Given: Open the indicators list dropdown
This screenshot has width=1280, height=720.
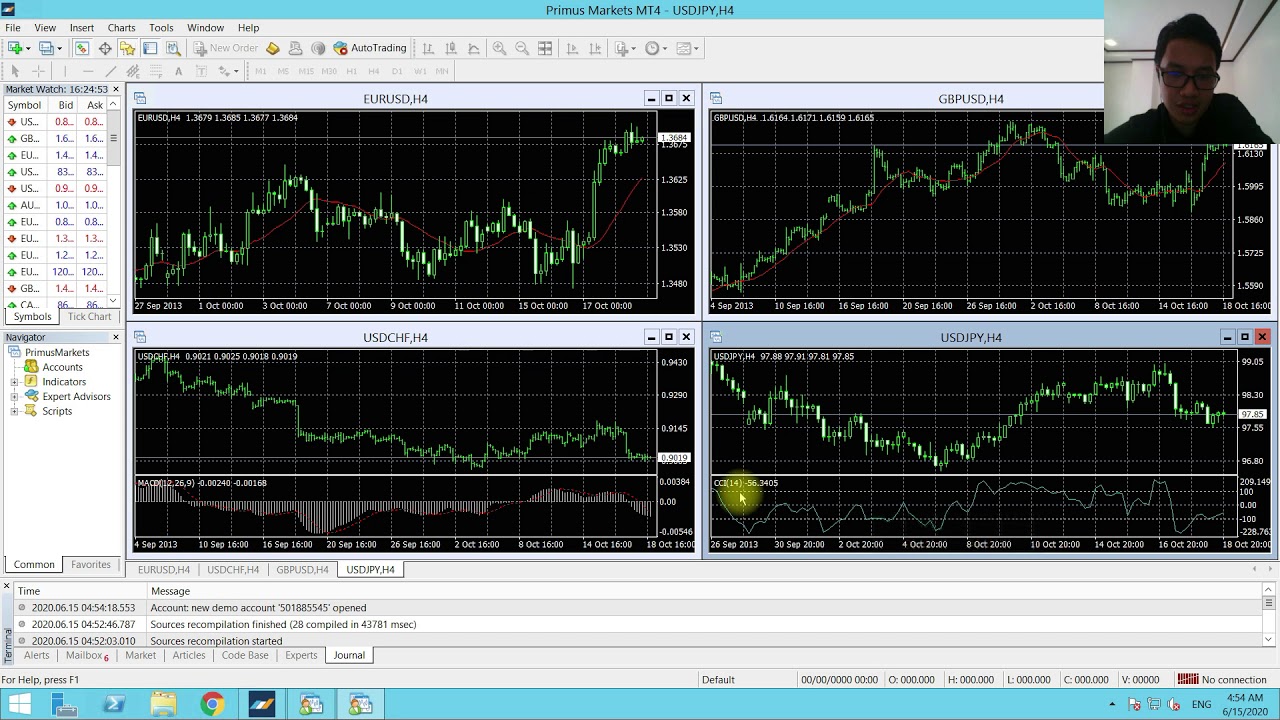Looking at the screenshot, I should 626,48.
